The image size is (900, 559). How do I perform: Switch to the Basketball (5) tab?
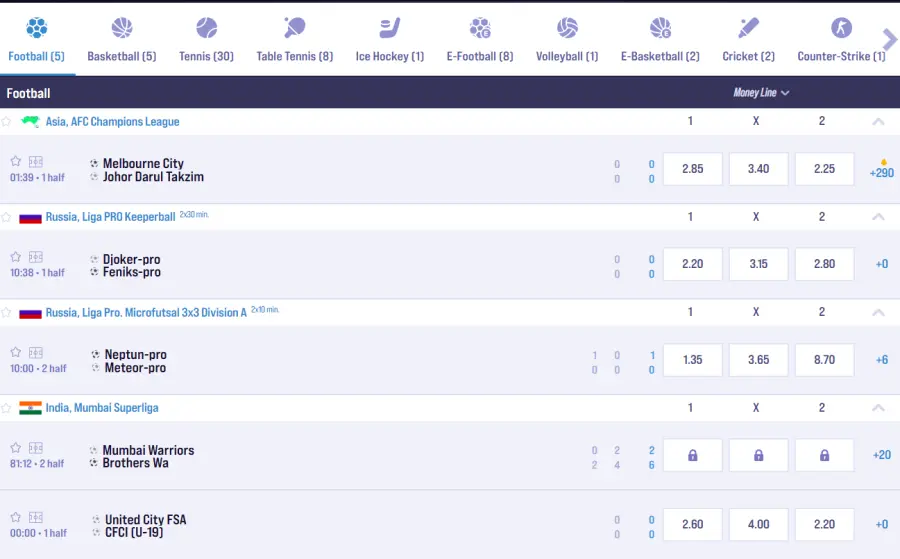122,56
